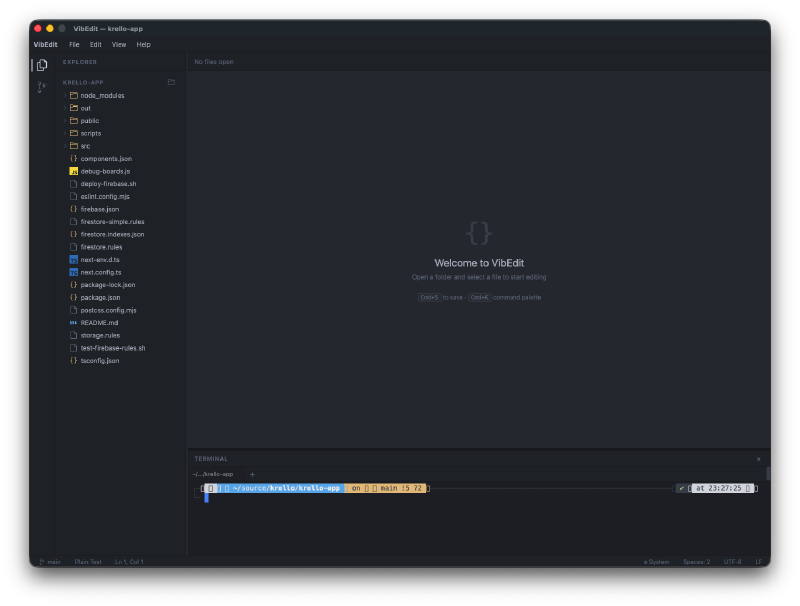Click the yellow JS icon of debug-boards.js
The width and height of the screenshot is (800, 606).
point(73,171)
